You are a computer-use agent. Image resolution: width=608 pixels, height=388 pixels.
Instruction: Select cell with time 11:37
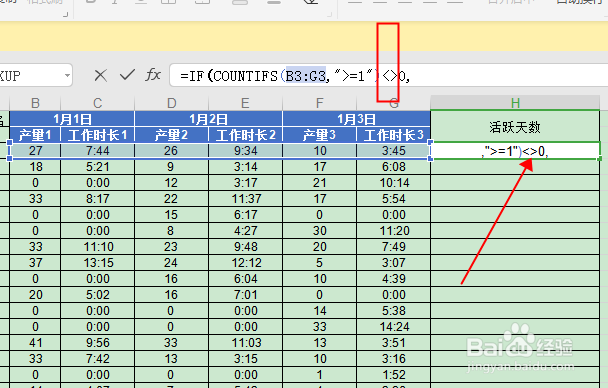245,199
